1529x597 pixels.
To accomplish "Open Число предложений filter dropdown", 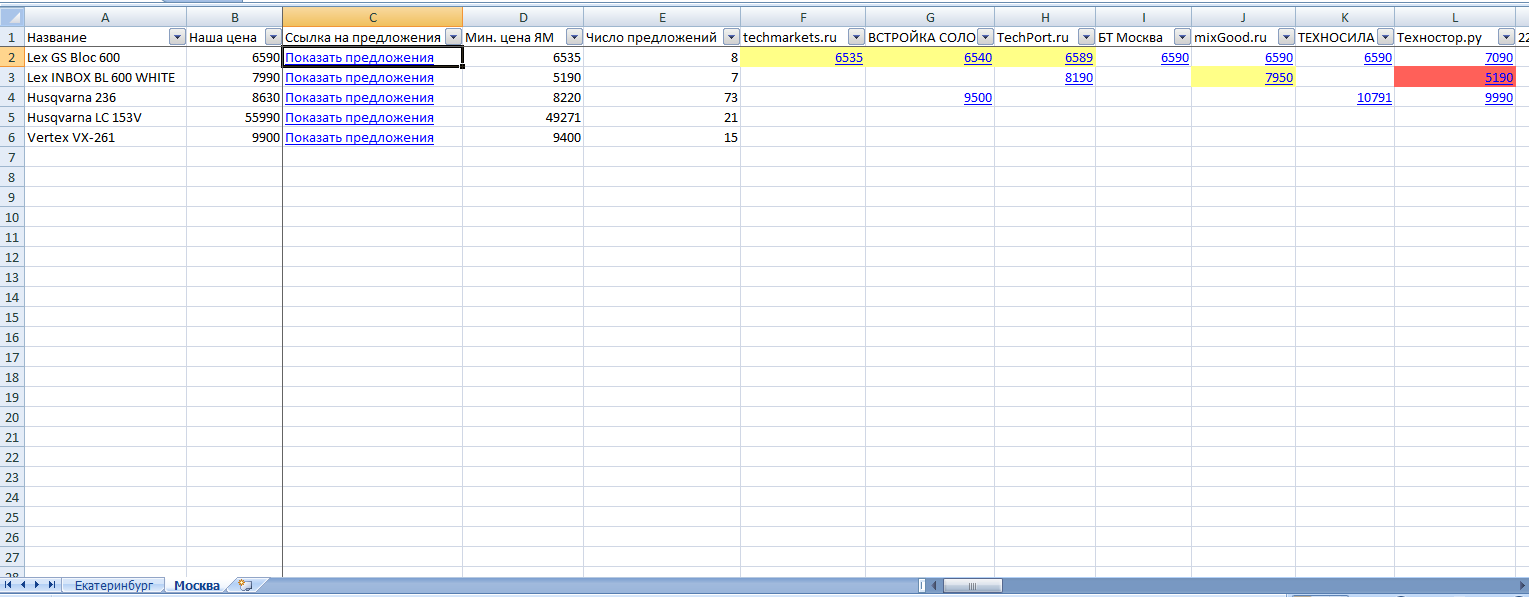I will 731,37.
